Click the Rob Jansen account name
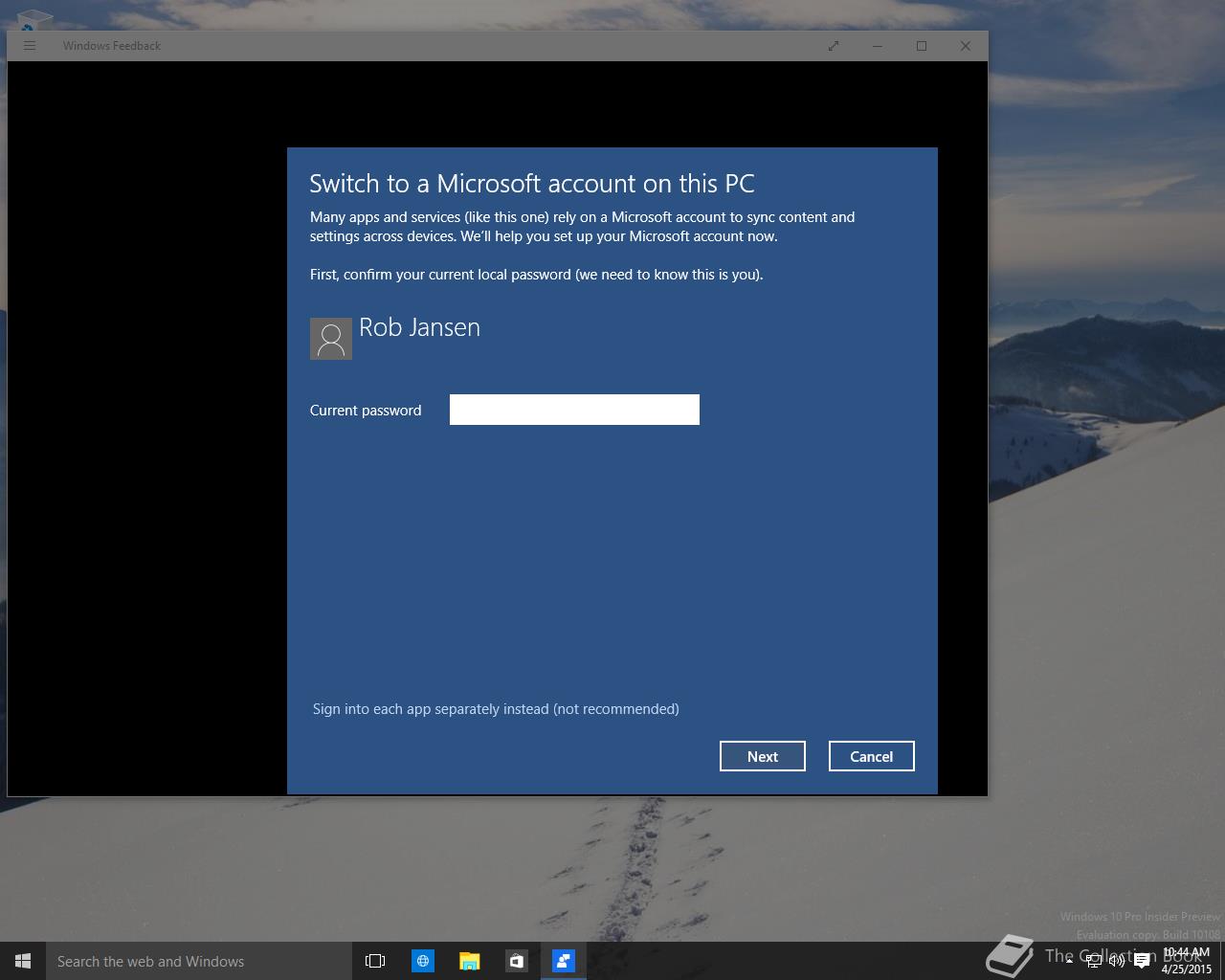The width and height of the screenshot is (1225, 980). point(419,327)
